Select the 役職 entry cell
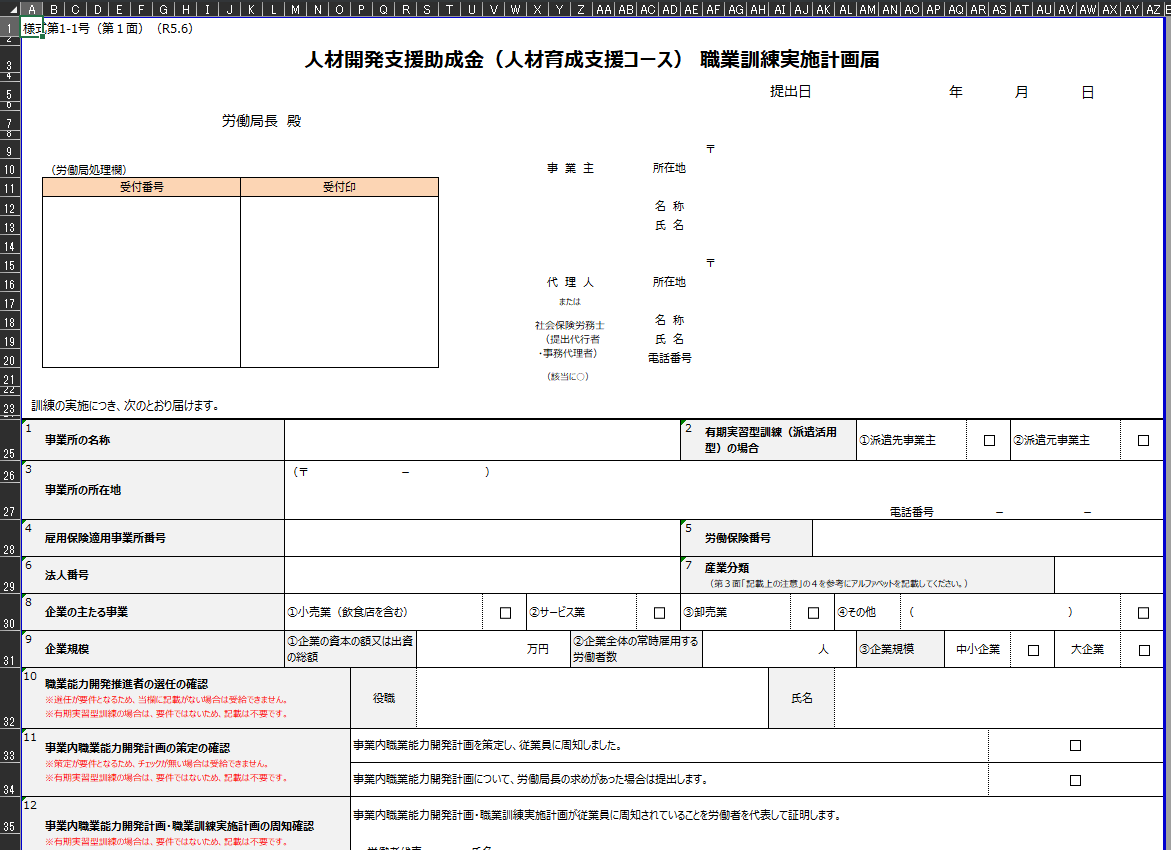This screenshot has width=1171, height=850. [x=591, y=698]
